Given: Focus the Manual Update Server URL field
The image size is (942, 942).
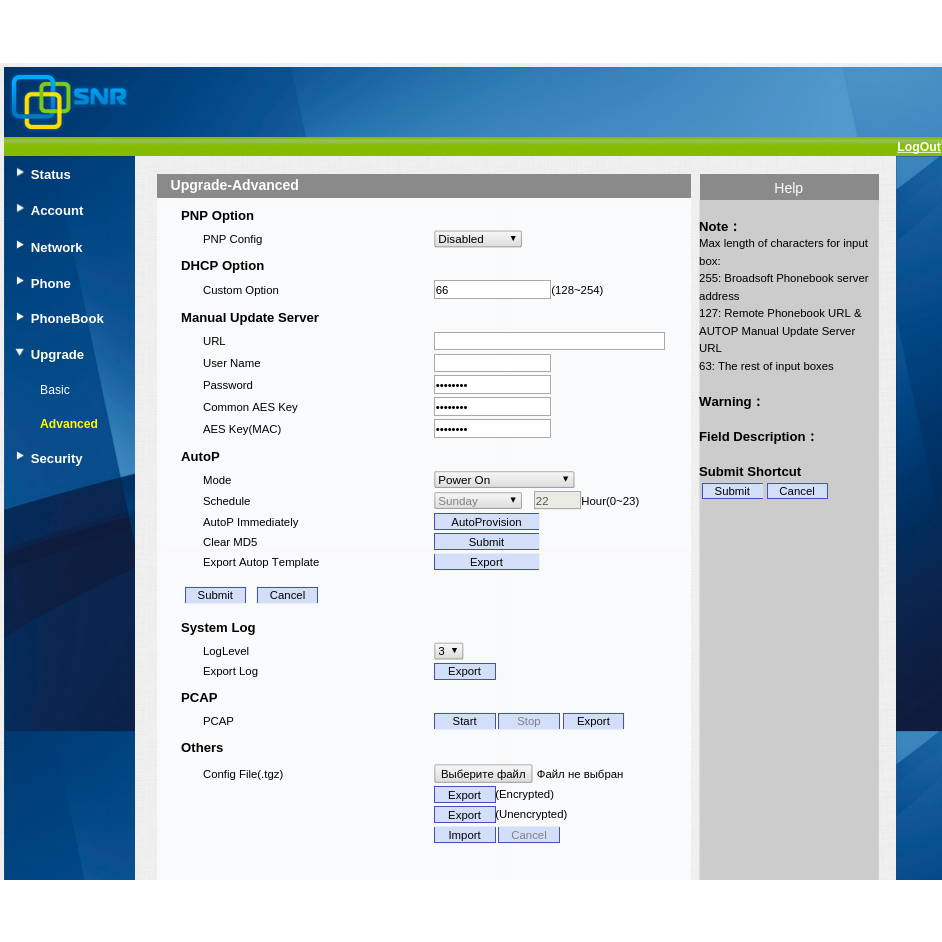Looking at the screenshot, I should click(x=549, y=341).
